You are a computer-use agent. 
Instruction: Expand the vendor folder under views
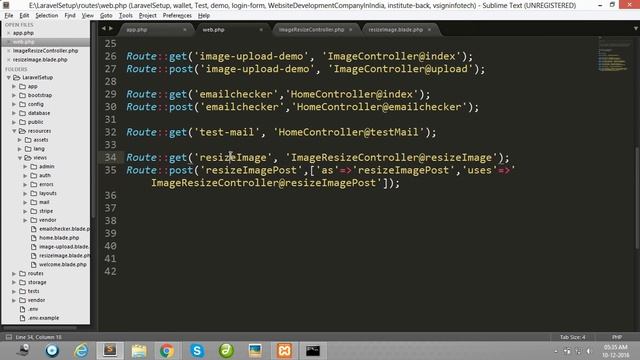pos(26,220)
